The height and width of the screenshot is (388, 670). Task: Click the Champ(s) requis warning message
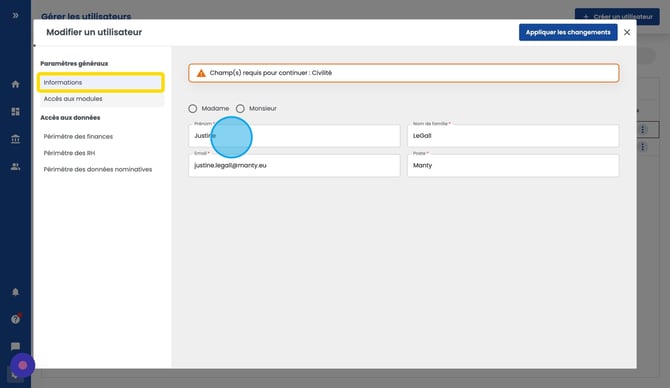403,73
